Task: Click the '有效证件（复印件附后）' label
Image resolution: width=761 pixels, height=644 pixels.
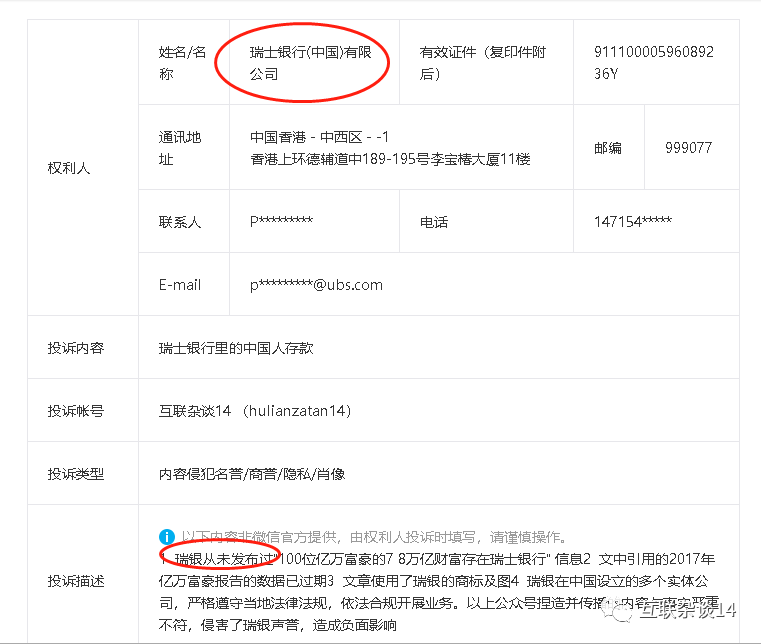Action: 482,63
